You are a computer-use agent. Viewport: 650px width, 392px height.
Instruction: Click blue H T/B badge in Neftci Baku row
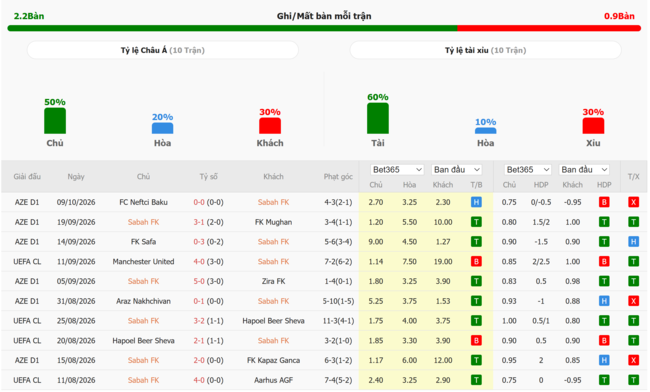pyautogui.click(x=476, y=202)
